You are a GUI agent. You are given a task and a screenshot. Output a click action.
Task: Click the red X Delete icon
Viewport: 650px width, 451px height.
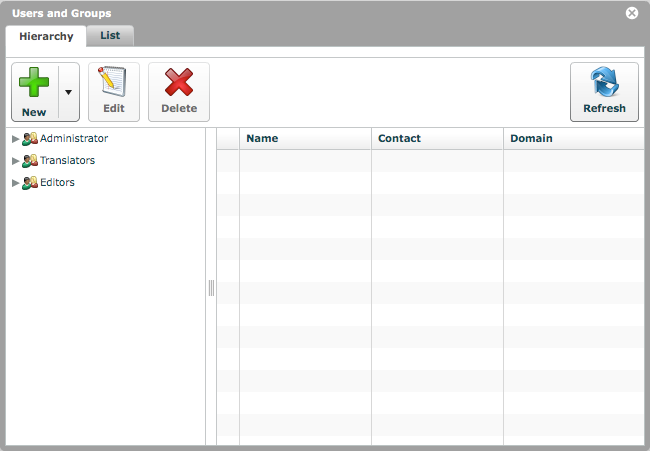pyautogui.click(x=179, y=82)
